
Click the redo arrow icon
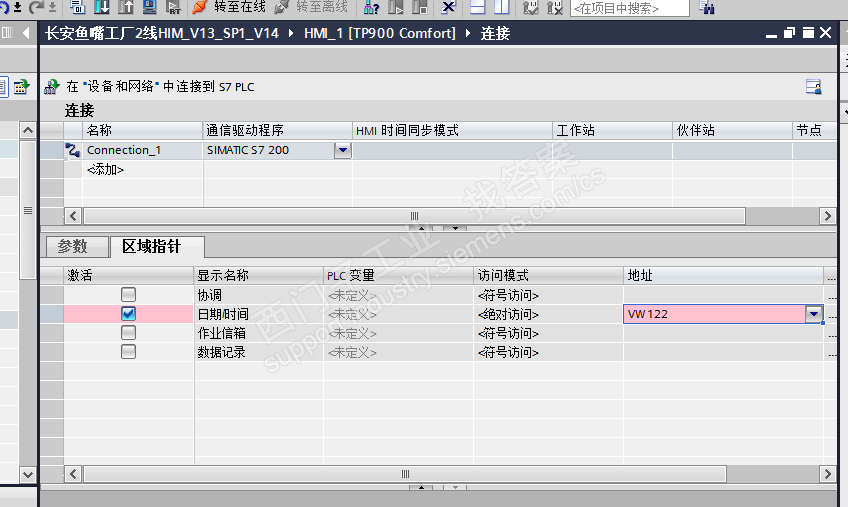[36, 7]
